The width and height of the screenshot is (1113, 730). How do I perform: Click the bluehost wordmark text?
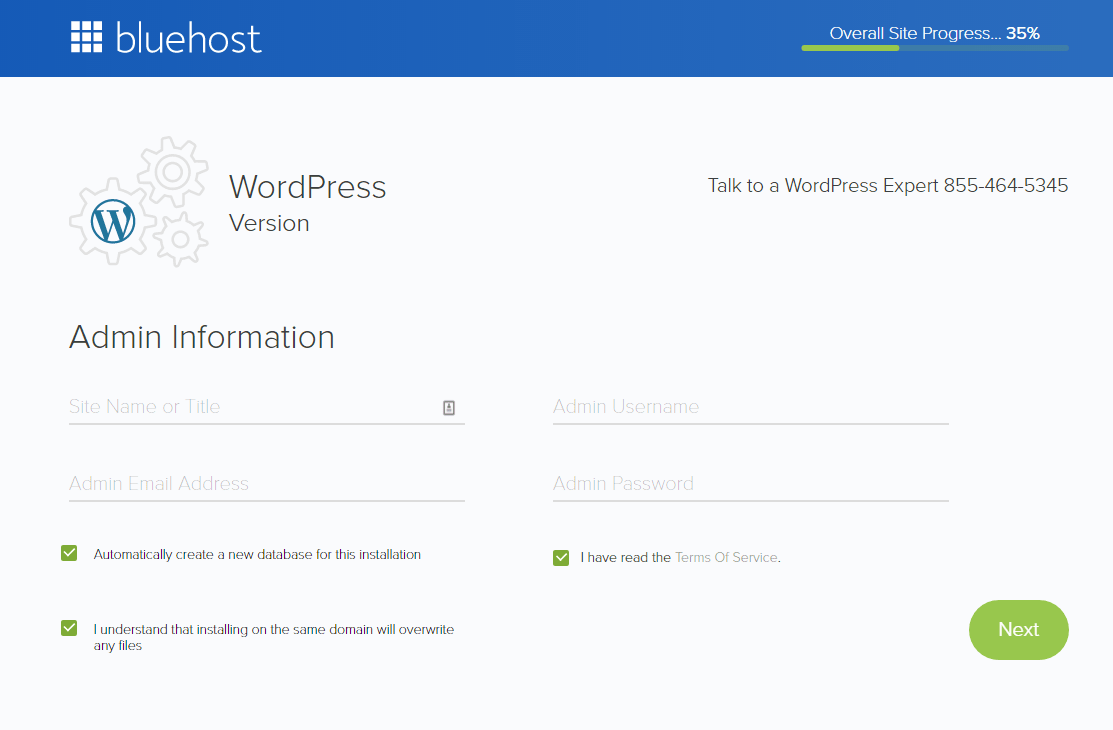189,38
